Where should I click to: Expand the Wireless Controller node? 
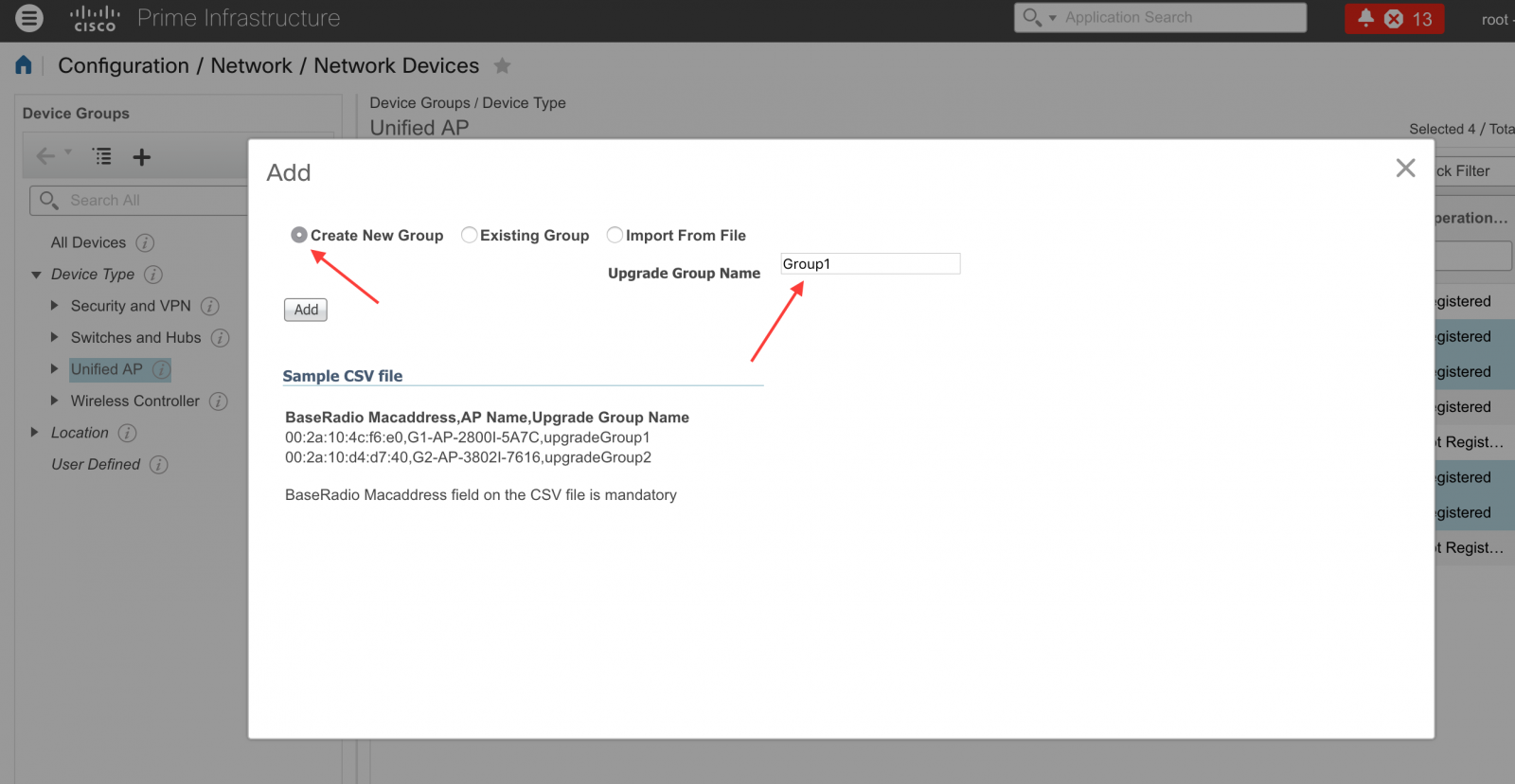54,401
